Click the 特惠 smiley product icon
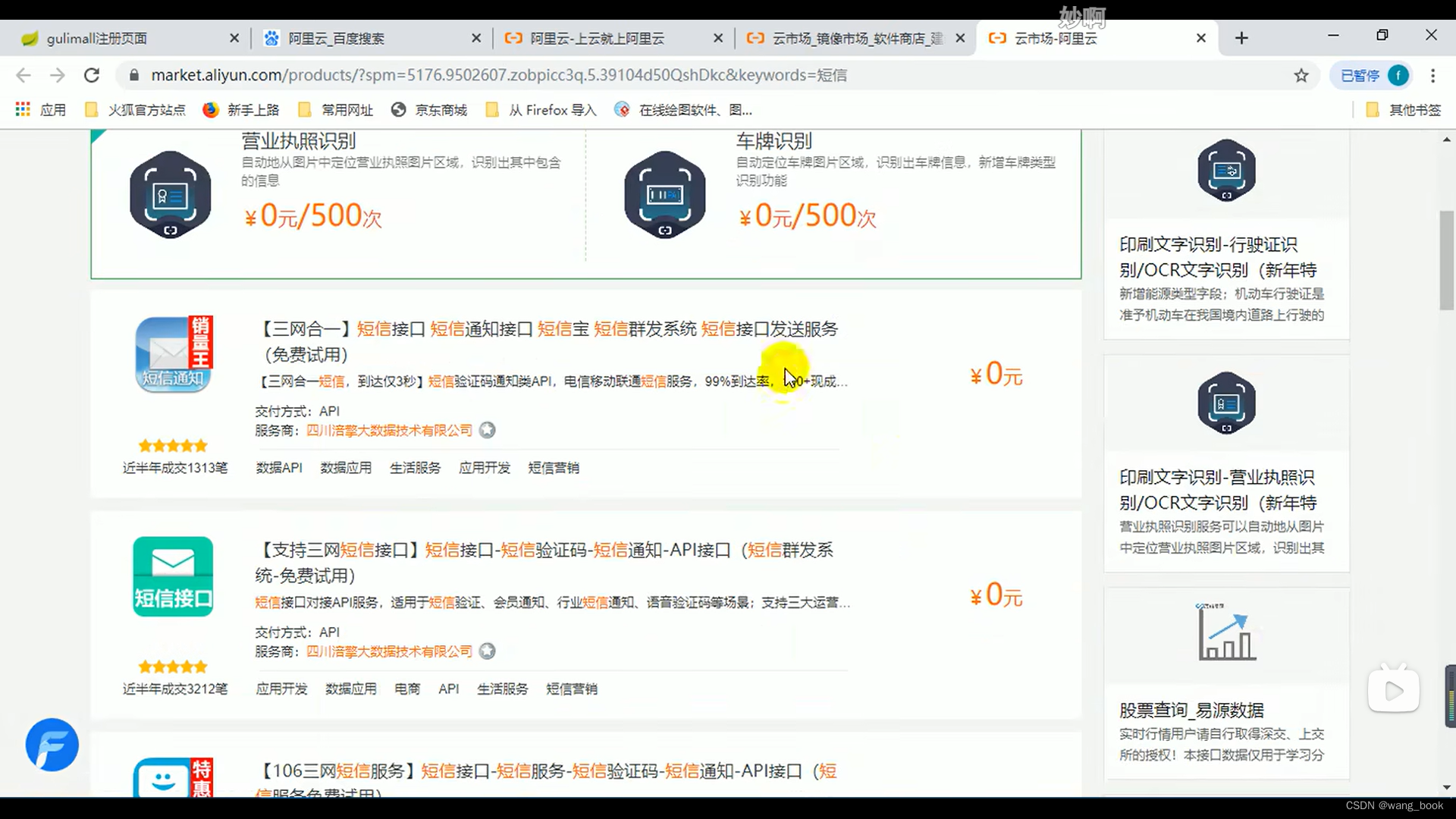Viewport: 1456px width, 819px height. point(173,777)
